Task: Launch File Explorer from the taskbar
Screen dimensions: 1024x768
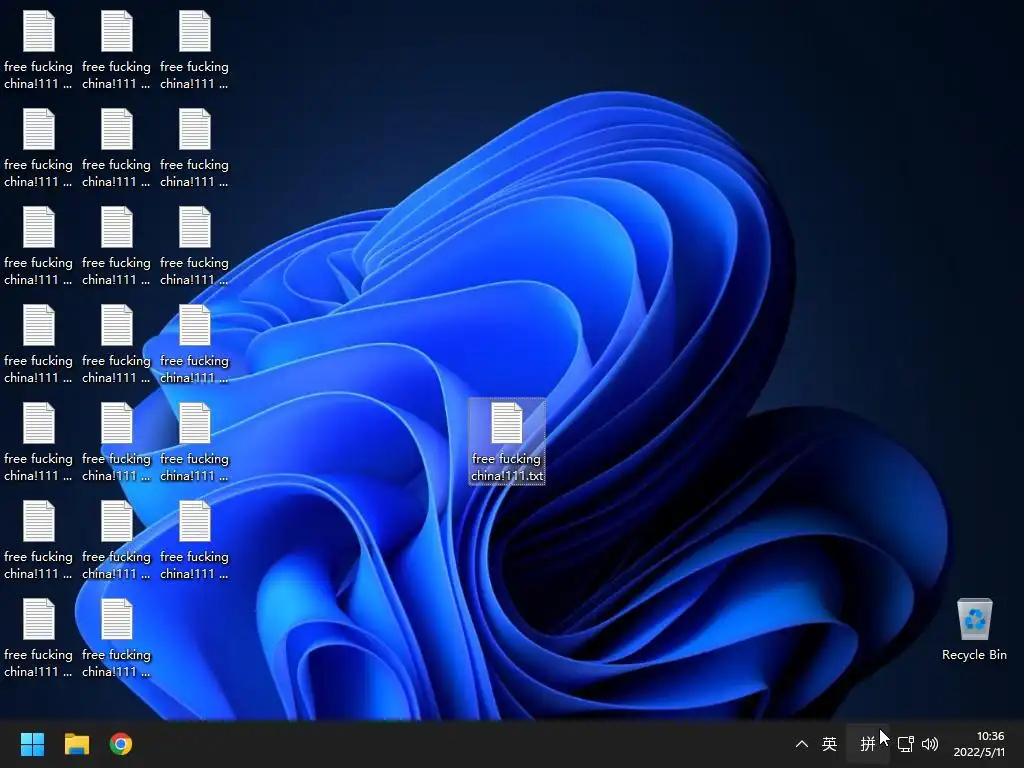Action: point(76,744)
